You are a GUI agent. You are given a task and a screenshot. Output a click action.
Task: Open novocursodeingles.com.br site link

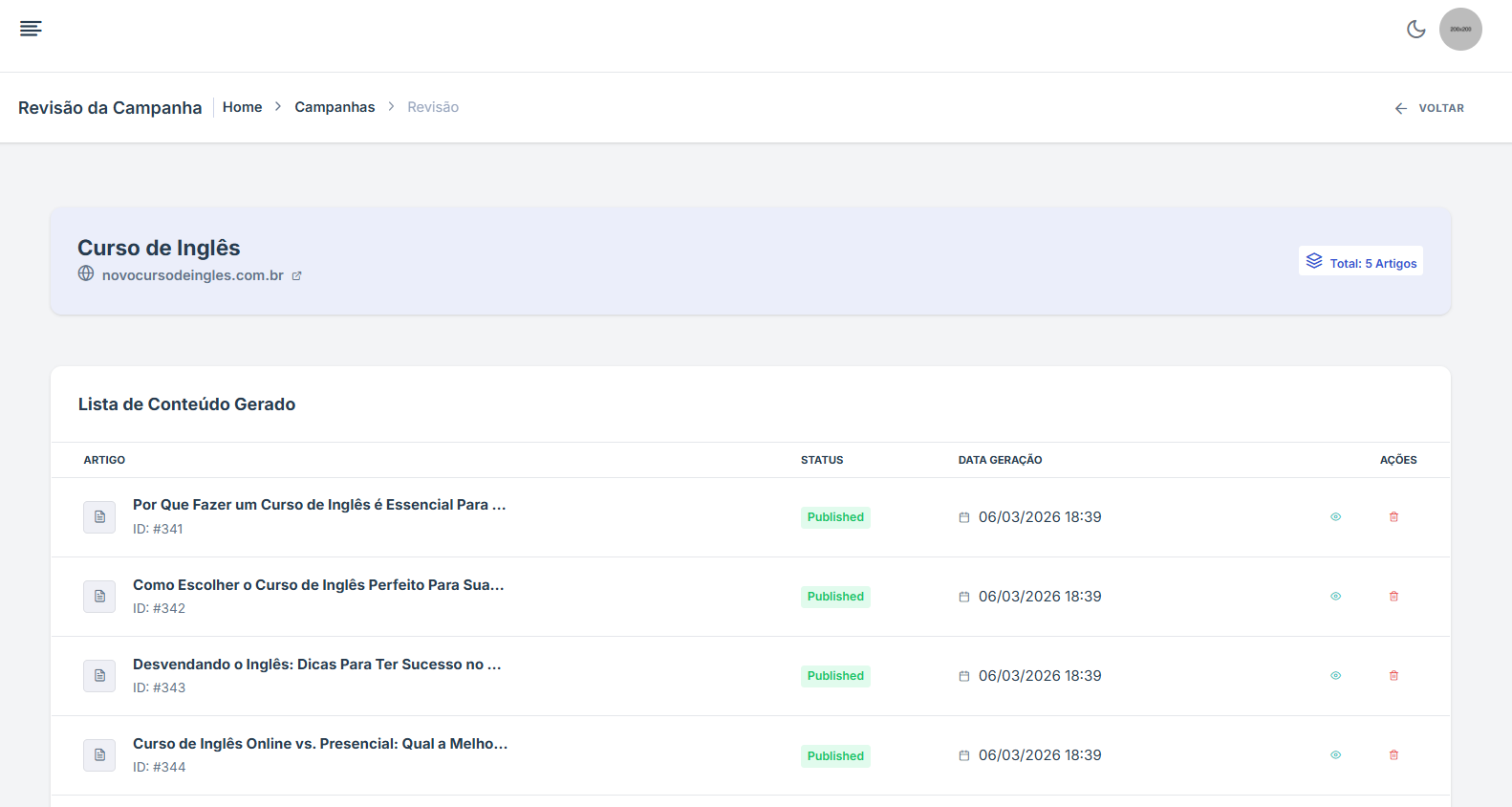click(x=192, y=275)
